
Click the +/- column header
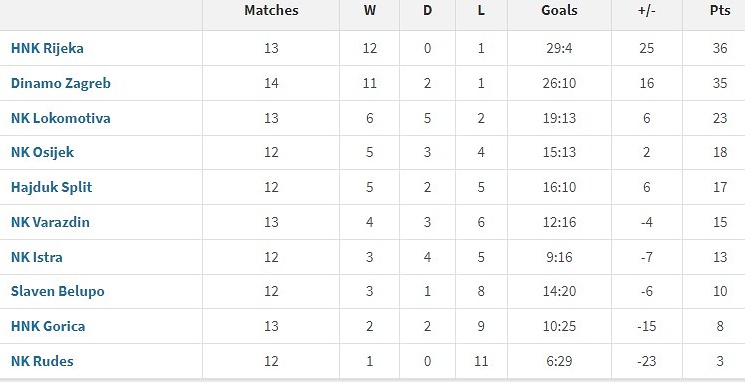click(647, 10)
